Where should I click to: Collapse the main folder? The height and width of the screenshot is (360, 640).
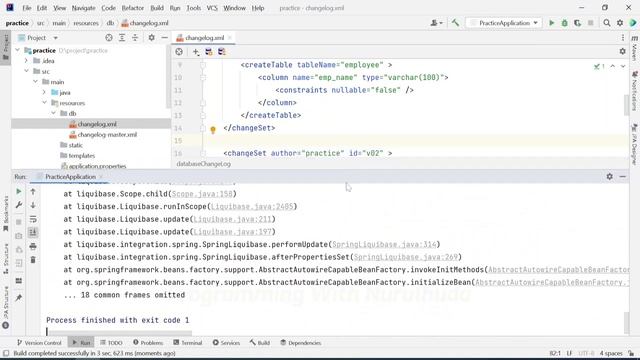[36, 82]
